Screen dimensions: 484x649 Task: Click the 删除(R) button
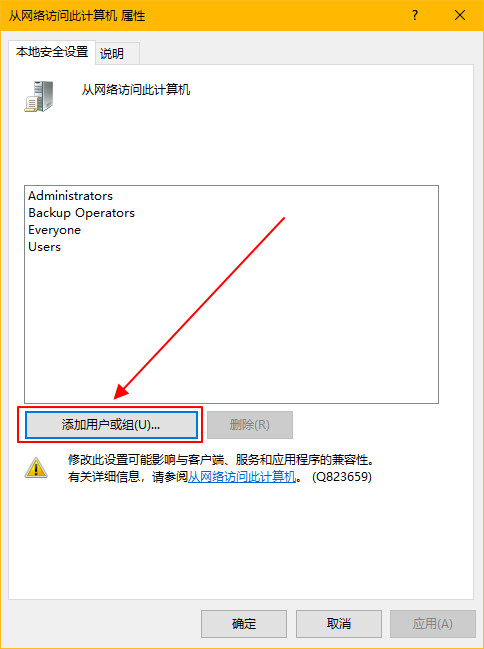pyautogui.click(x=250, y=425)
